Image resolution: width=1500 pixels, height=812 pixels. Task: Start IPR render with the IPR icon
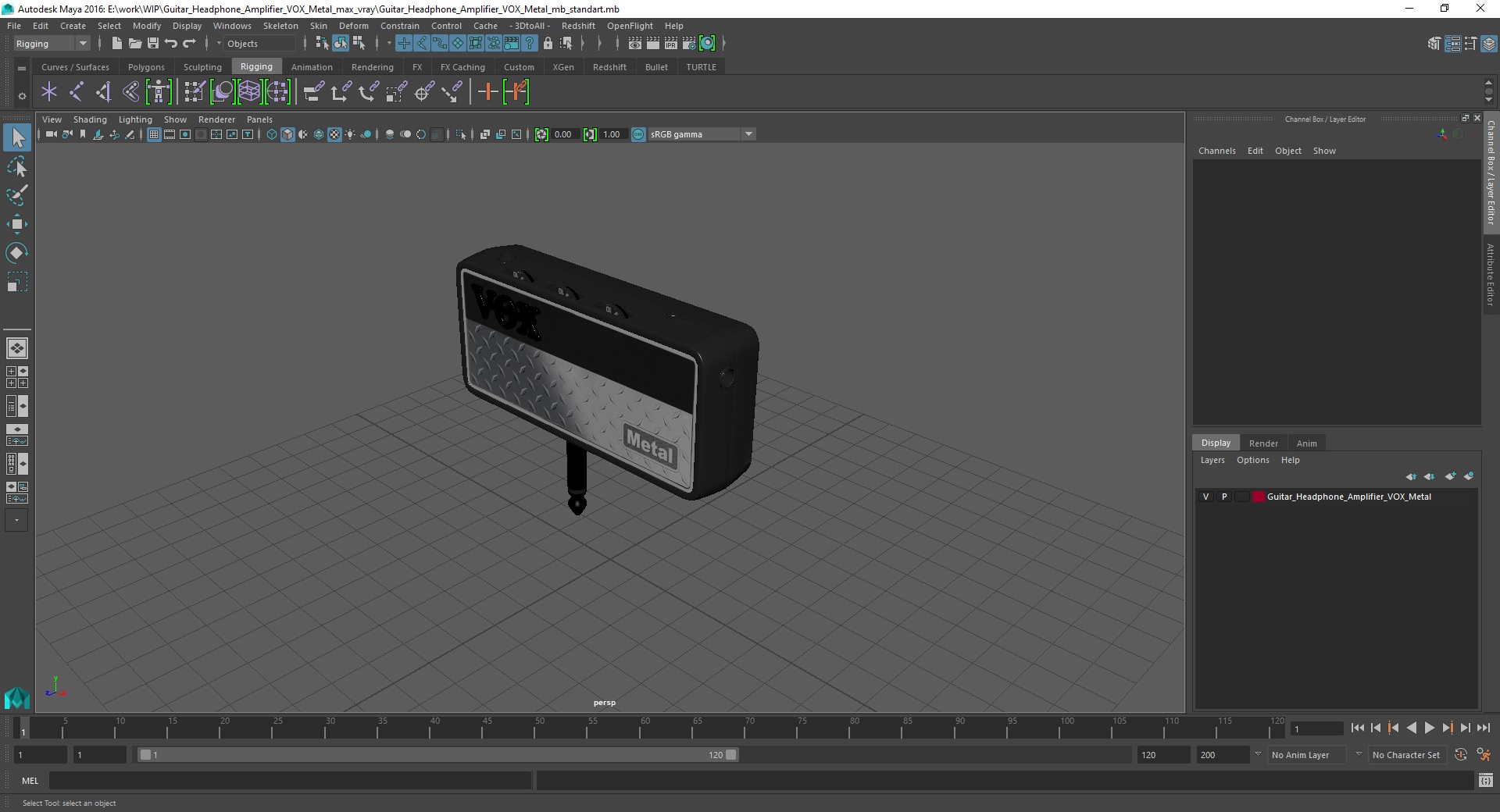671,44
